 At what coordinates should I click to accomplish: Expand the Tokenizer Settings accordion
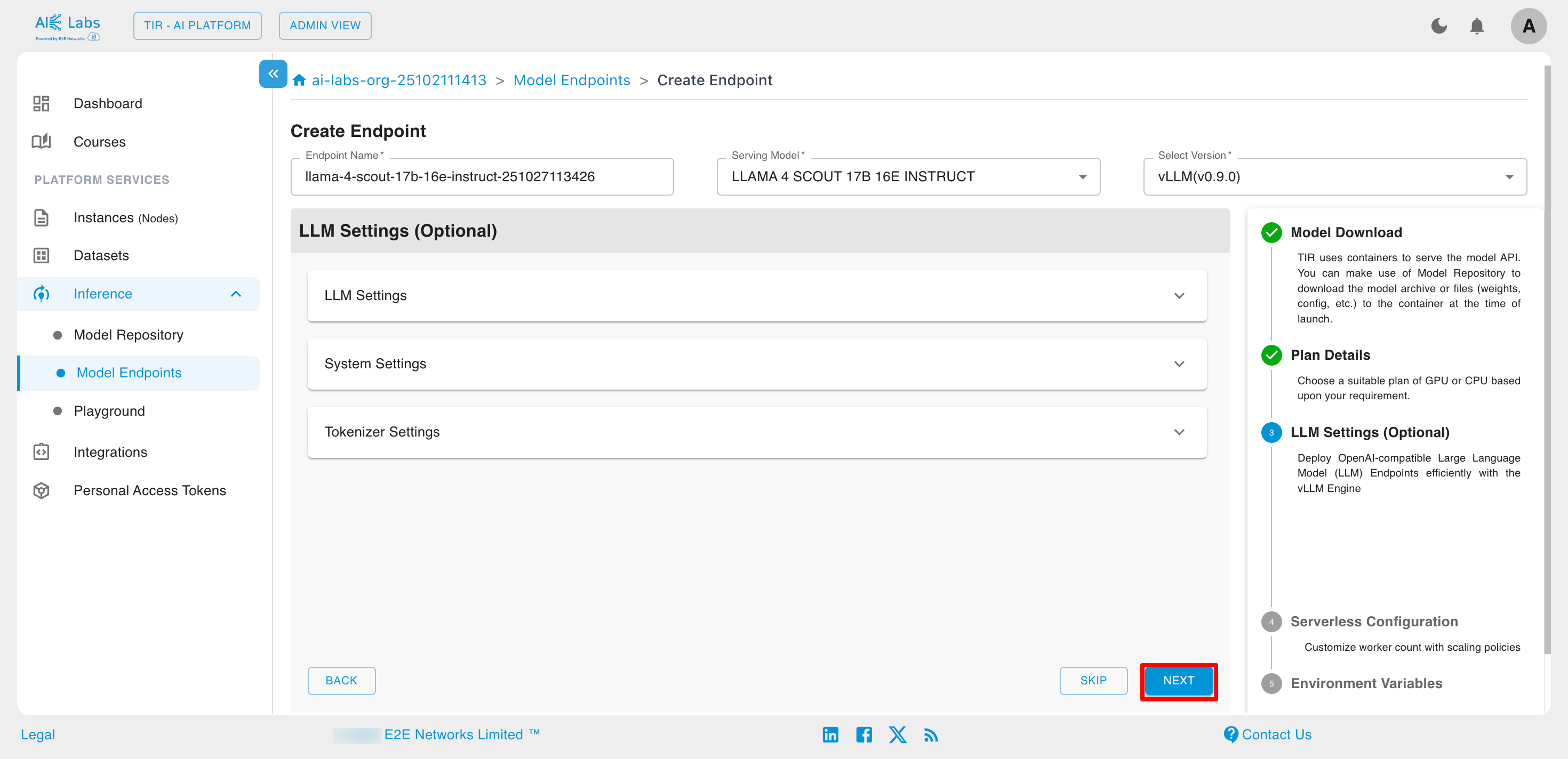click(x=757, y=432)
